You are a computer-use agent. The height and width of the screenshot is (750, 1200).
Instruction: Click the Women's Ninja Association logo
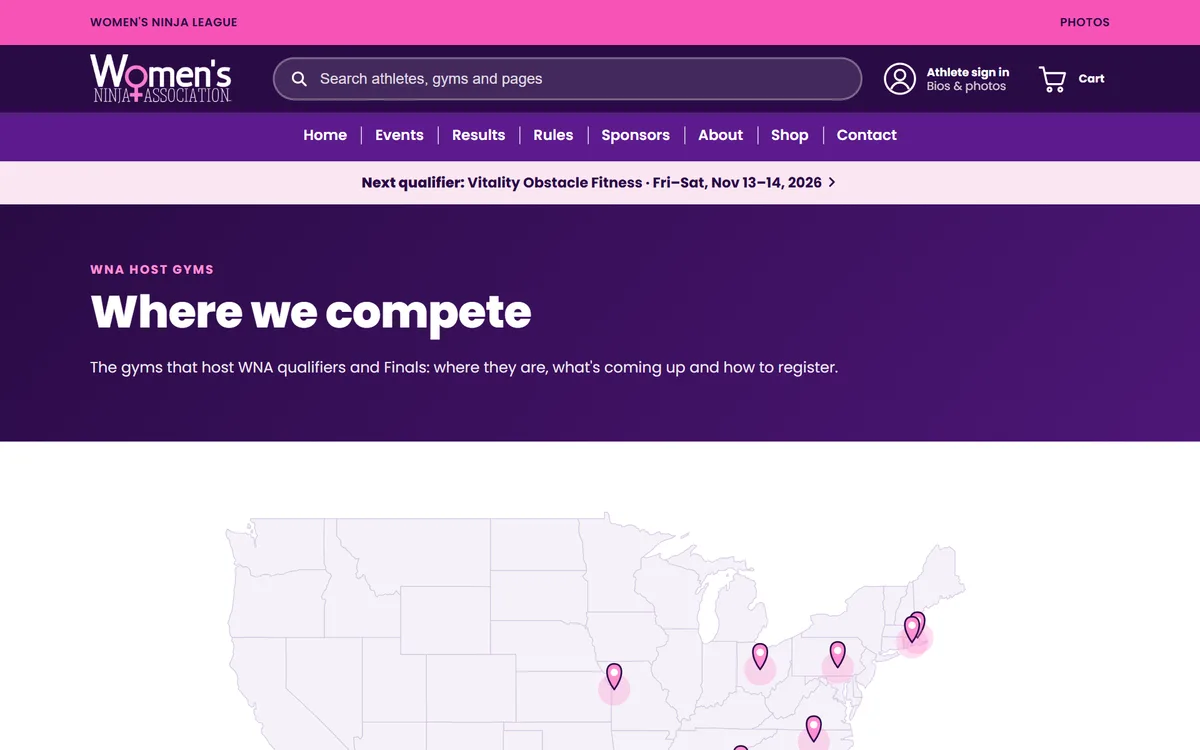(x=161, y=78)
